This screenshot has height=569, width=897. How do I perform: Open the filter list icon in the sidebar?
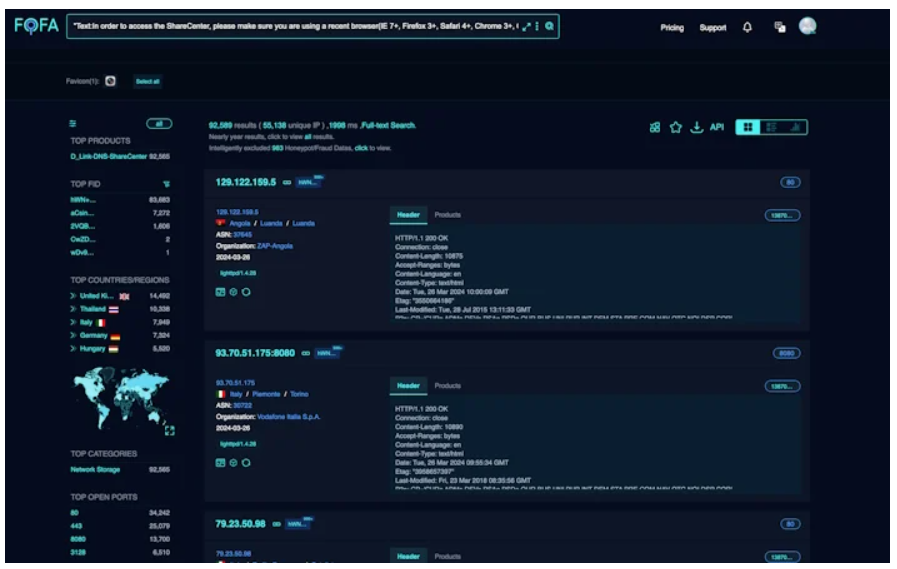click(x=73, y=124)
